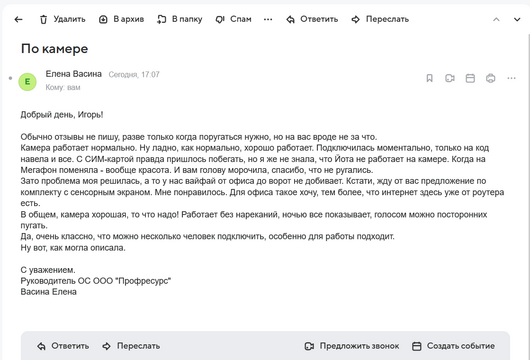530x360 pixels.
Task: Click Создать событие at the bottom
Action: pyautogui.click(x=454, y=346)
